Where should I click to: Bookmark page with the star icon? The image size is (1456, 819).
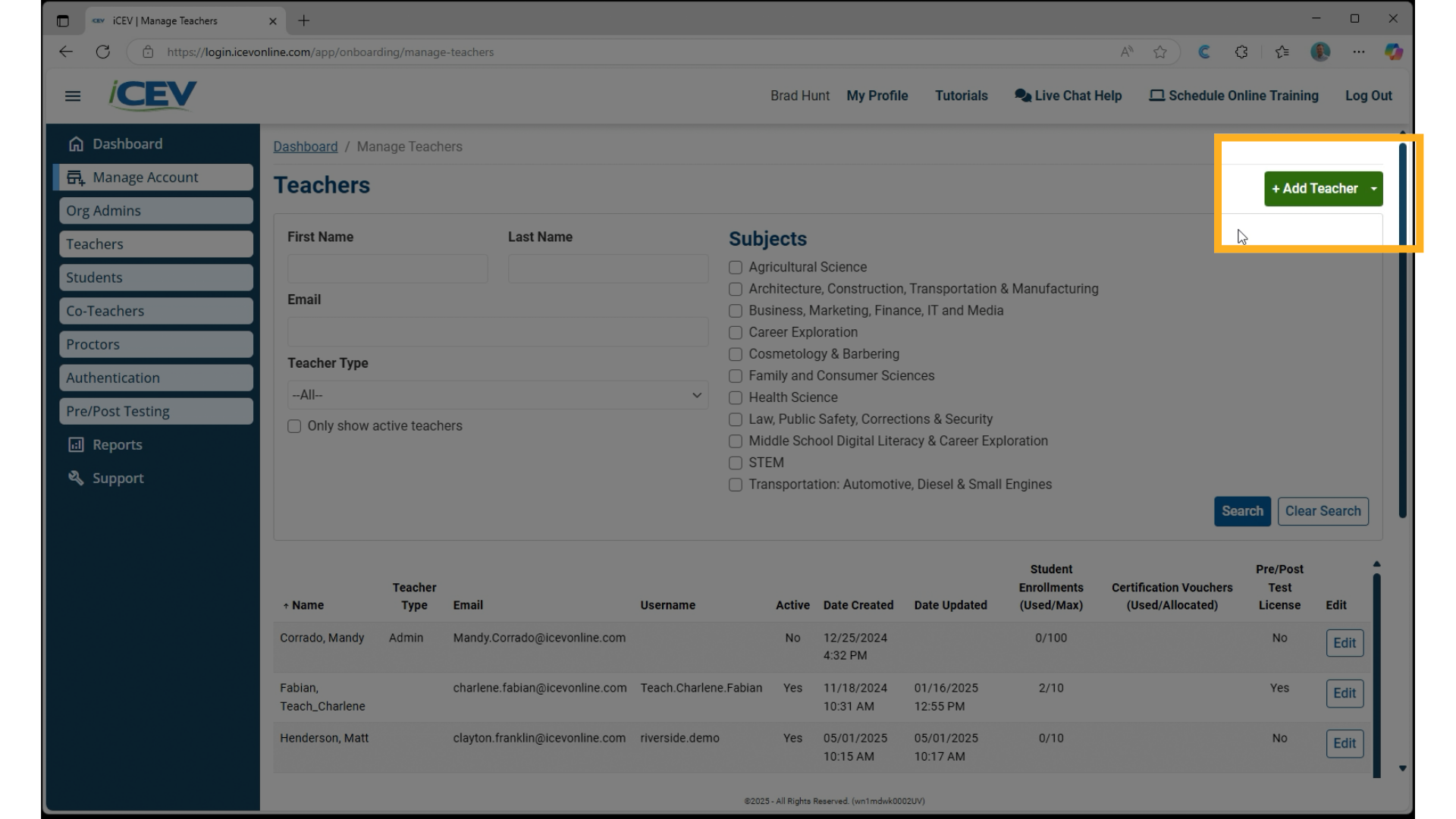(1160, 52)
